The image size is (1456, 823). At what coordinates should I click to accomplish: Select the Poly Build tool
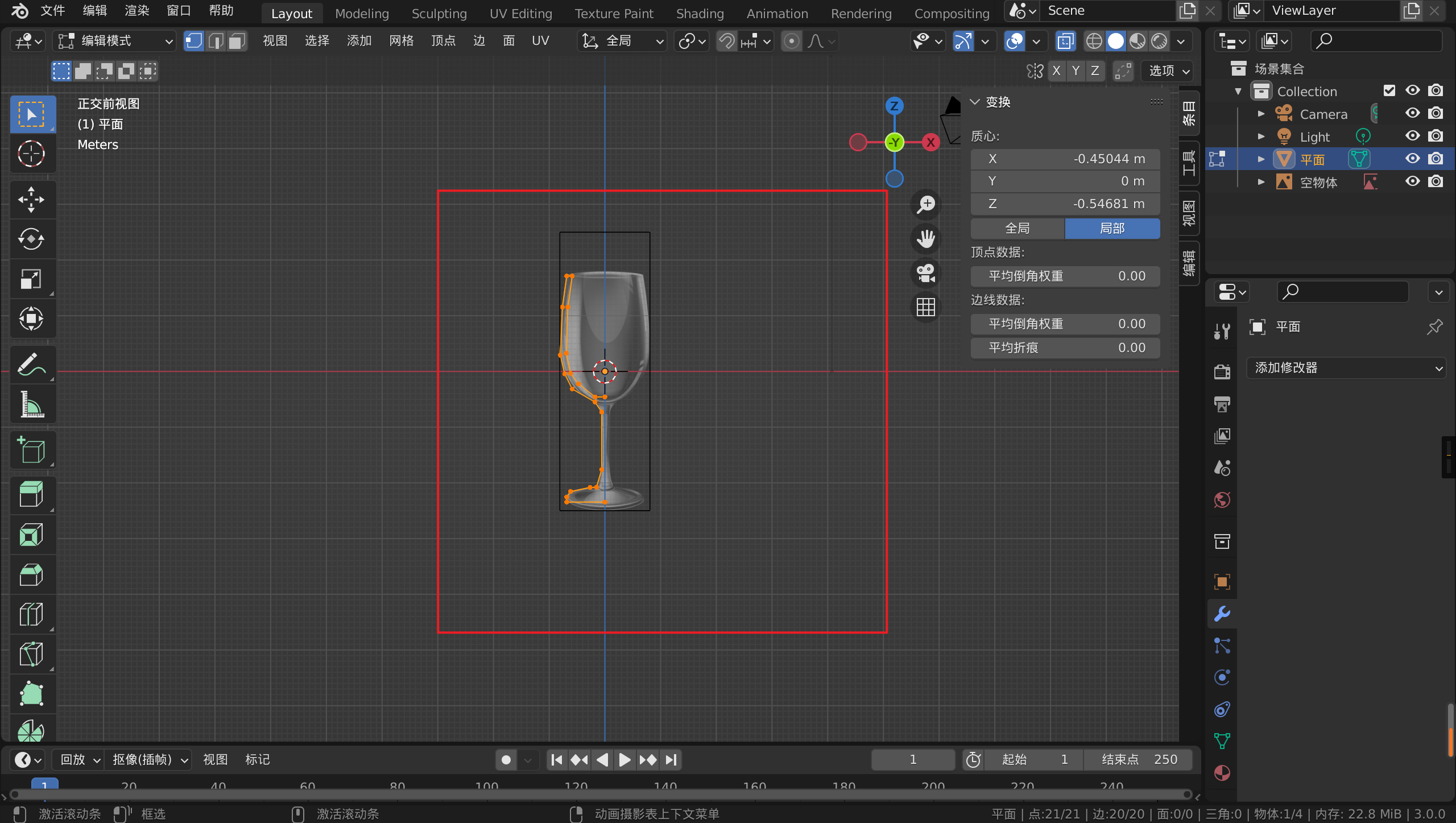32,694
